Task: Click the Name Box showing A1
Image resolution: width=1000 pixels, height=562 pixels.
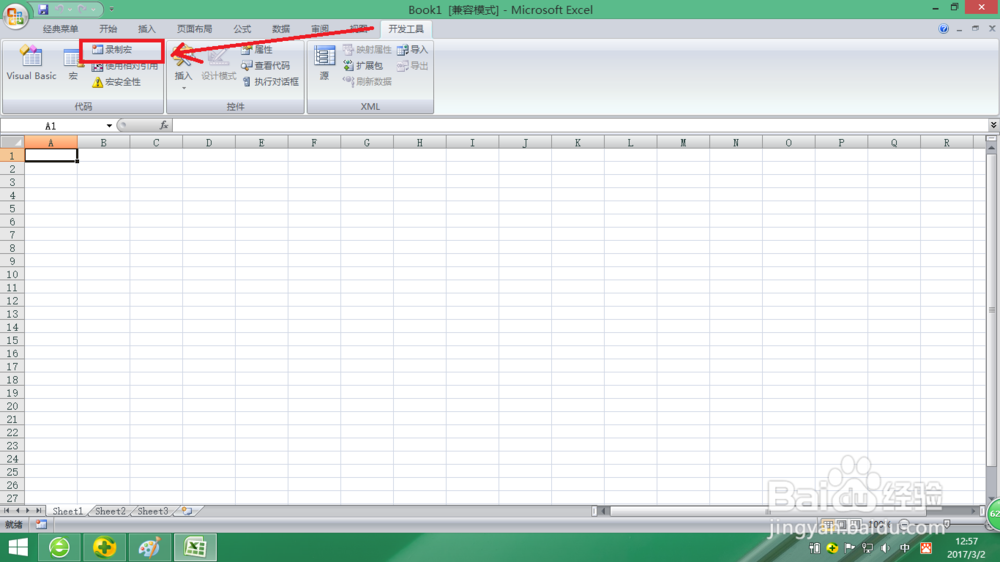Action: click(x=51, y=126)
